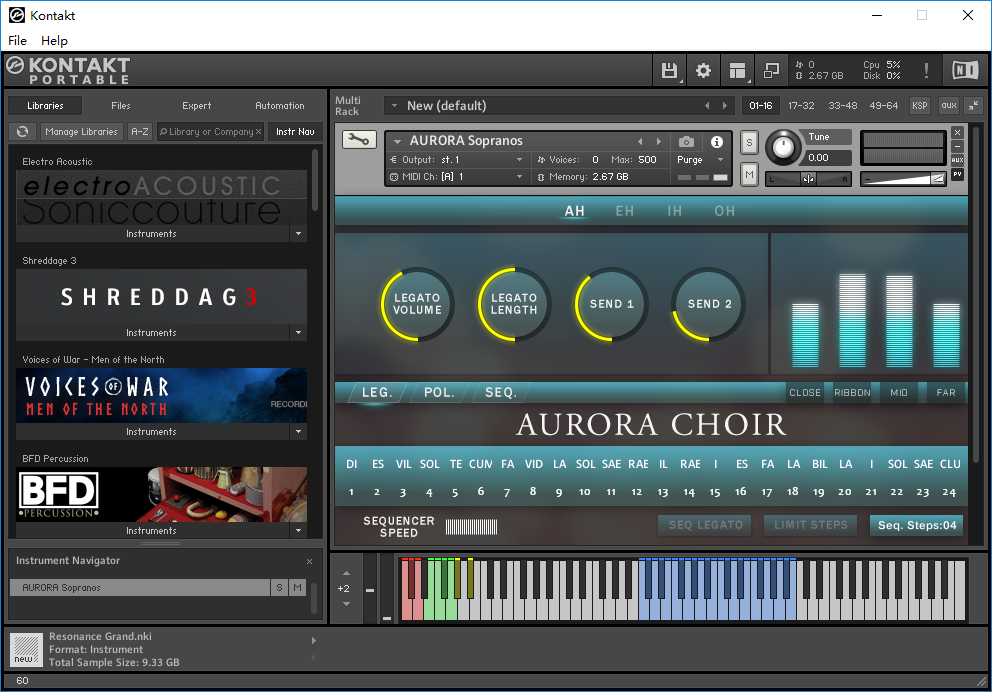
Task: Show instrument info with the i icon
Action: pyautogui.click(x=717, y=142)
